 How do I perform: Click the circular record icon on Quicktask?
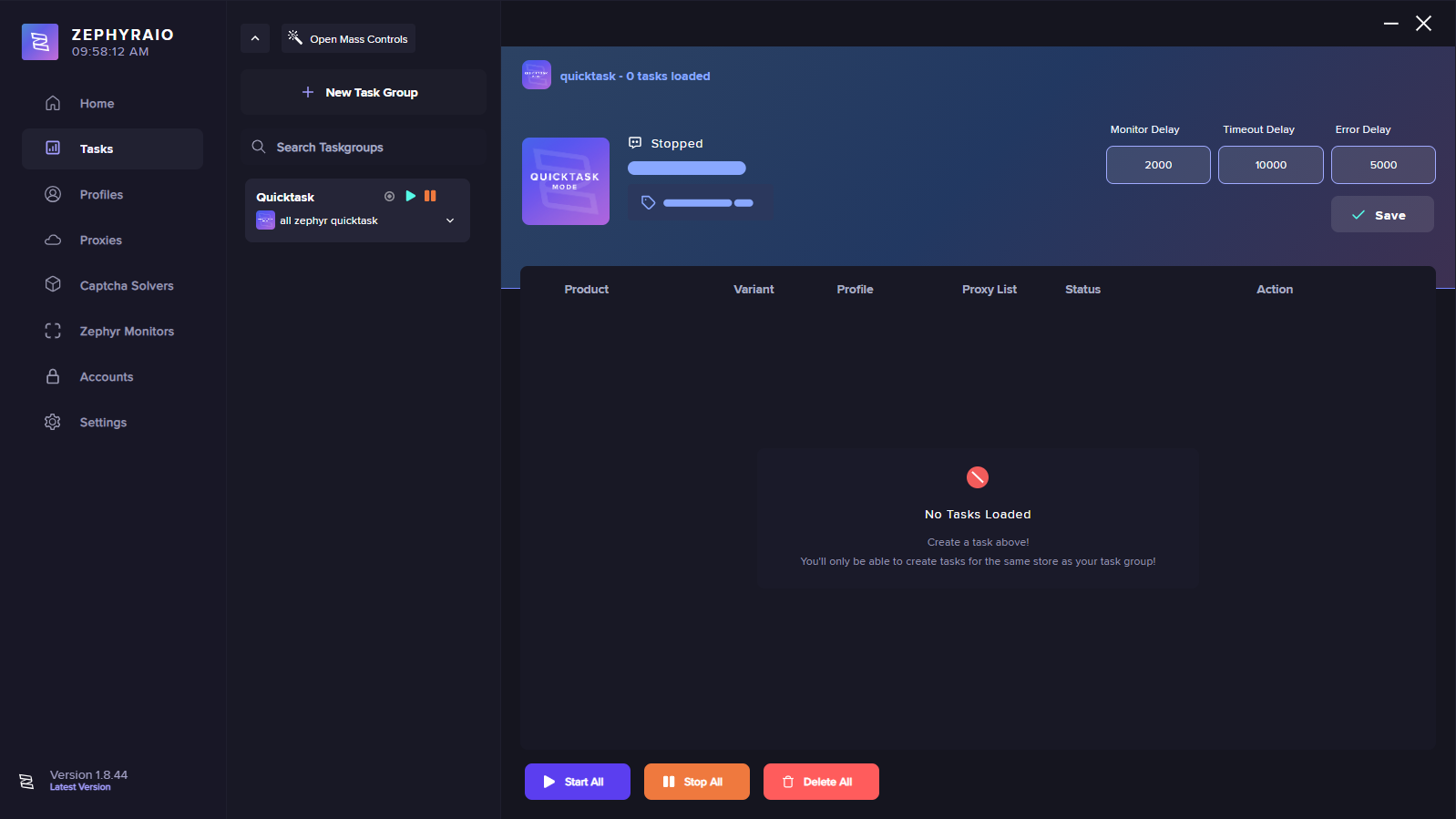coord(390,196)
